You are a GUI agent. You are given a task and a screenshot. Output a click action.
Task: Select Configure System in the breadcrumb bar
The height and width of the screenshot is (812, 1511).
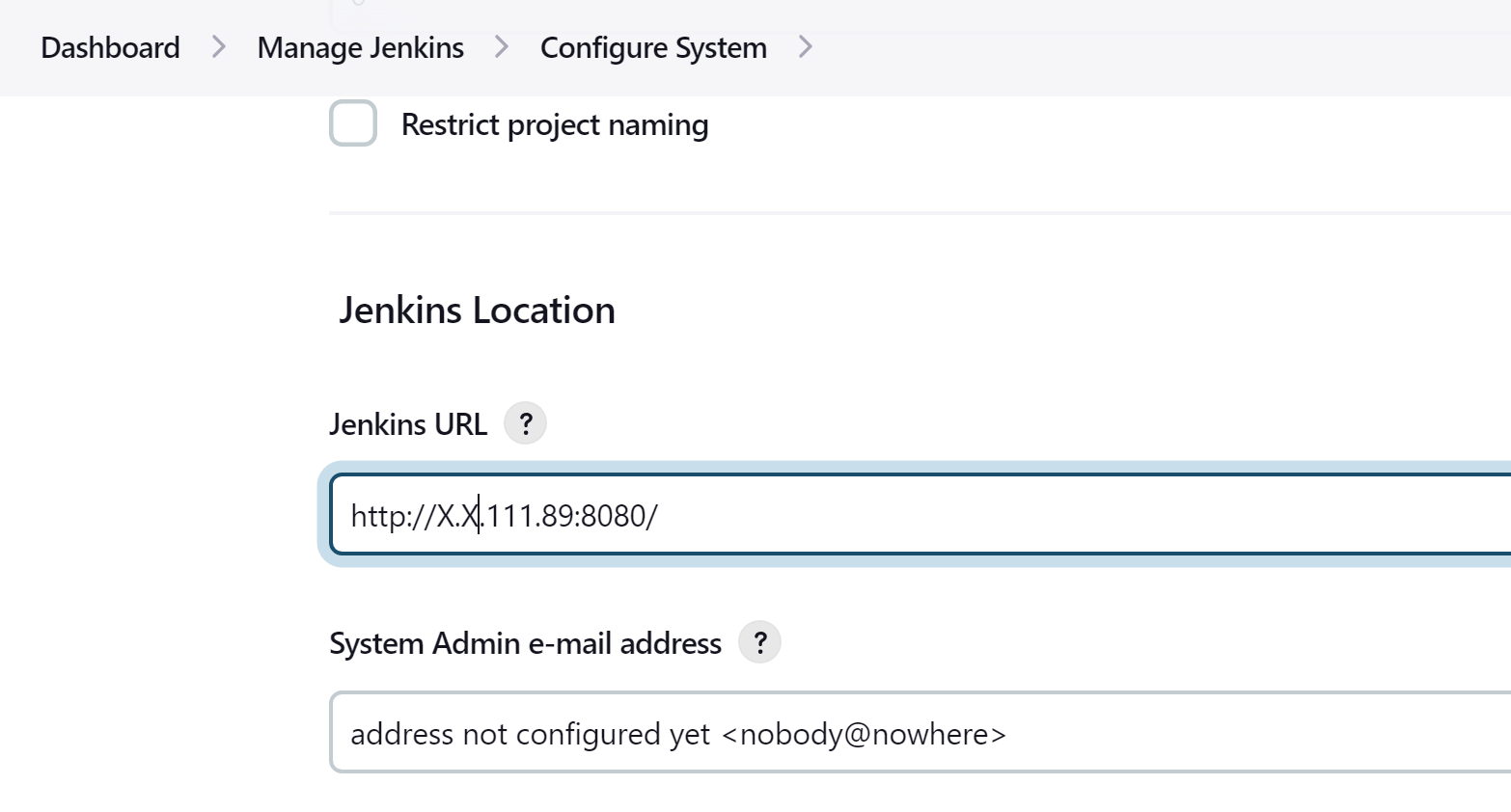click(x=653, y=46)
